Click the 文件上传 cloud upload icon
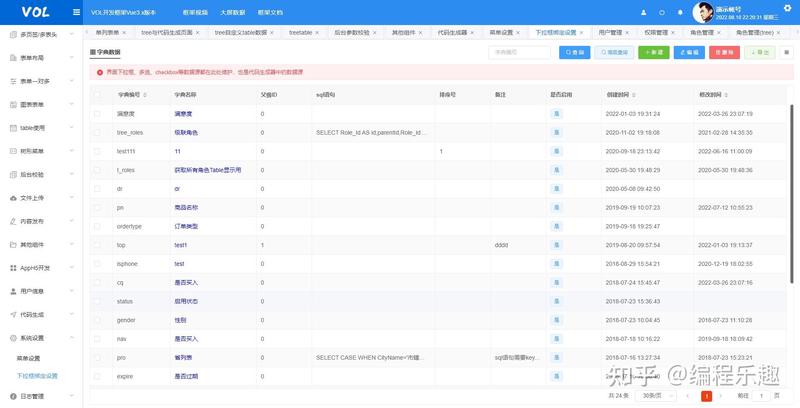The width and height of the screenshot is (800, 408). click(13, 198)
